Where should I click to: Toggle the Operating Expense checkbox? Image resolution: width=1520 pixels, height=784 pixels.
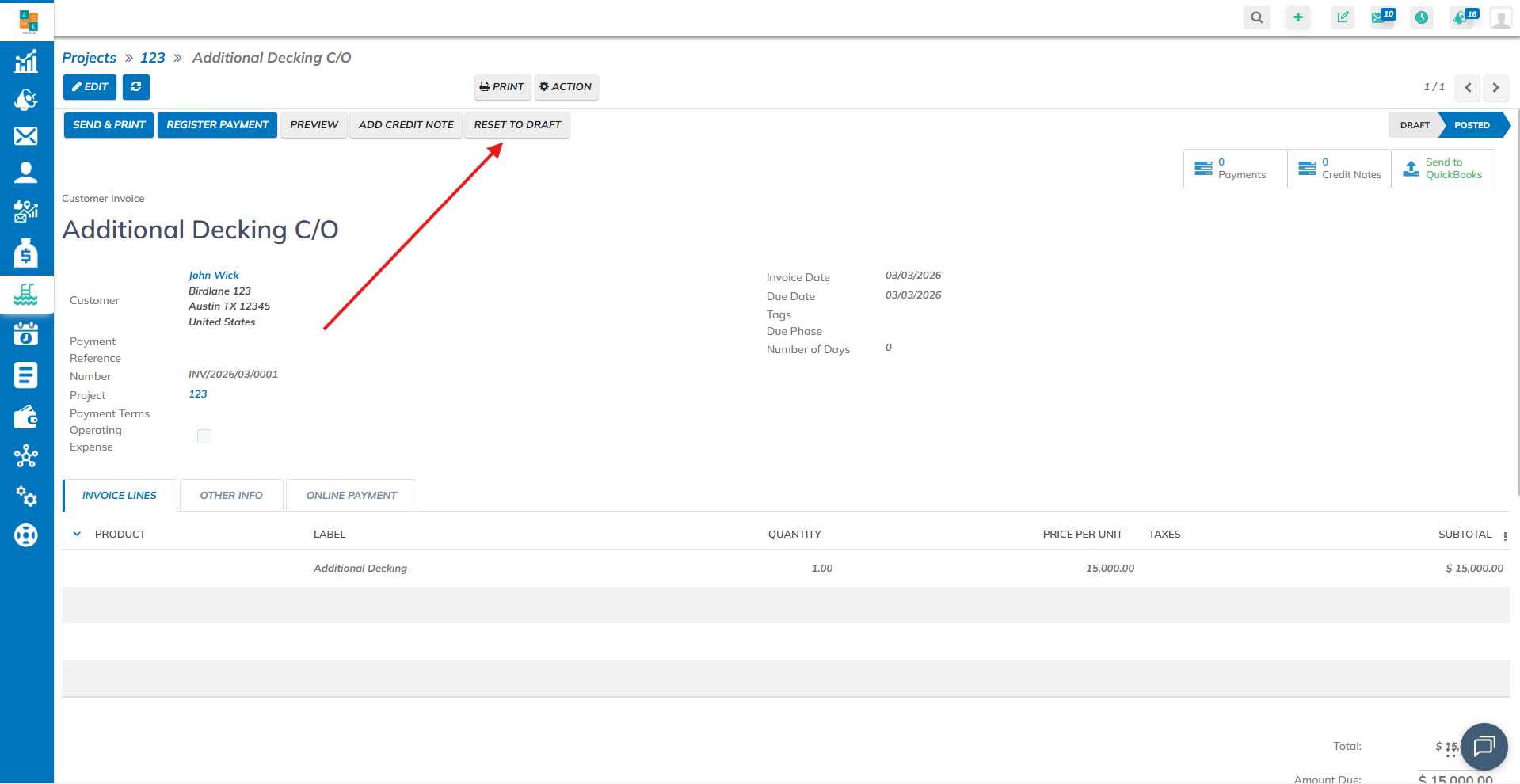pos(204,436)
